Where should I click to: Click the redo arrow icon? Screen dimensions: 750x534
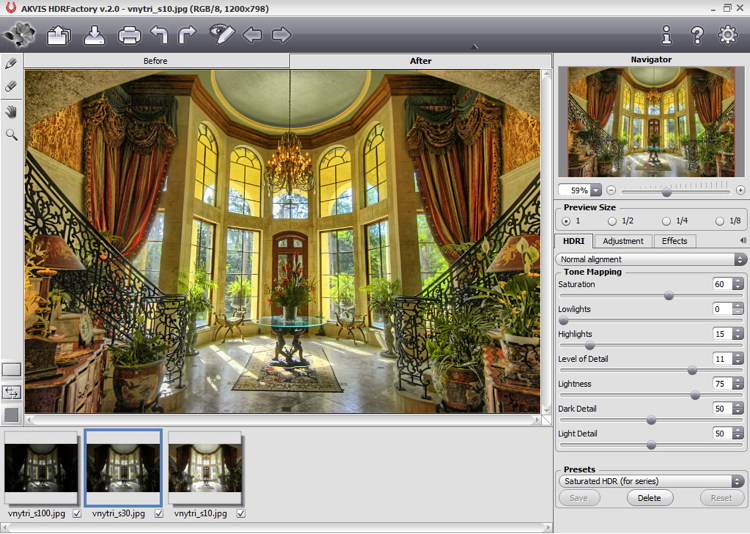point(187,36)
